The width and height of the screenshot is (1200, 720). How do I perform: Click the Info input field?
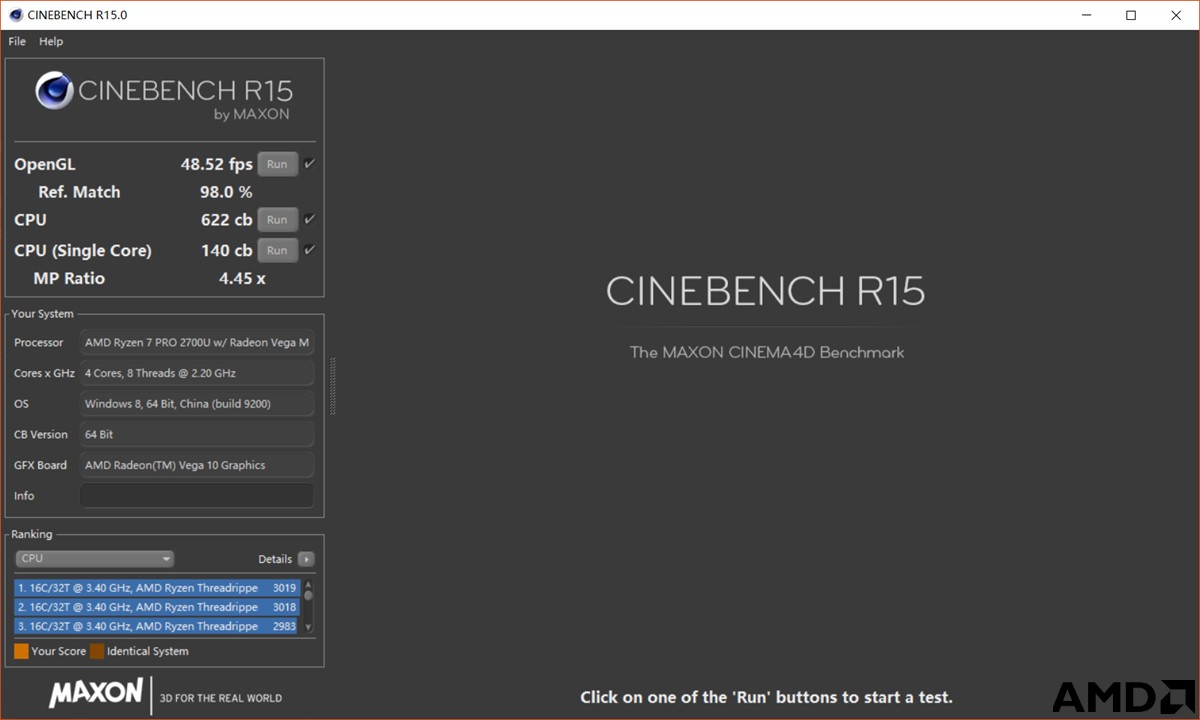[x=197, y=496]
